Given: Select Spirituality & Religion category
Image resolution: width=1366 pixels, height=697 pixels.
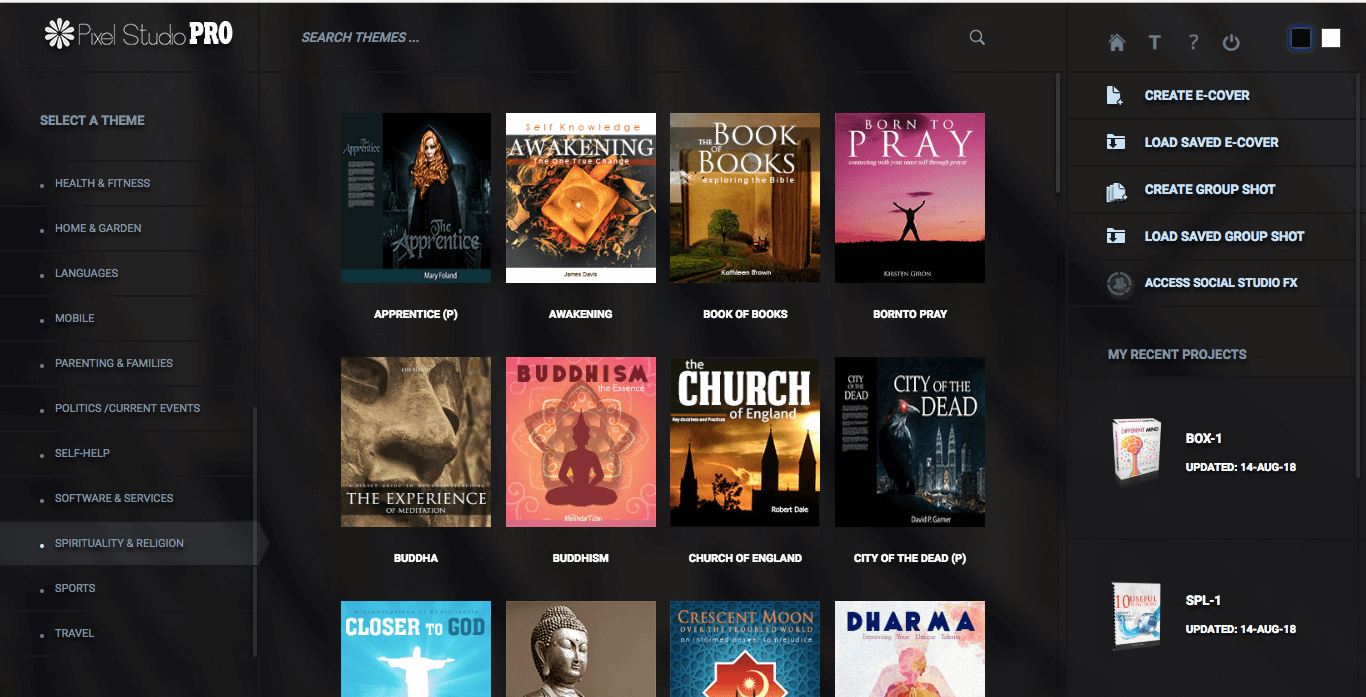Looking at the screenshot, I should 119,543.
